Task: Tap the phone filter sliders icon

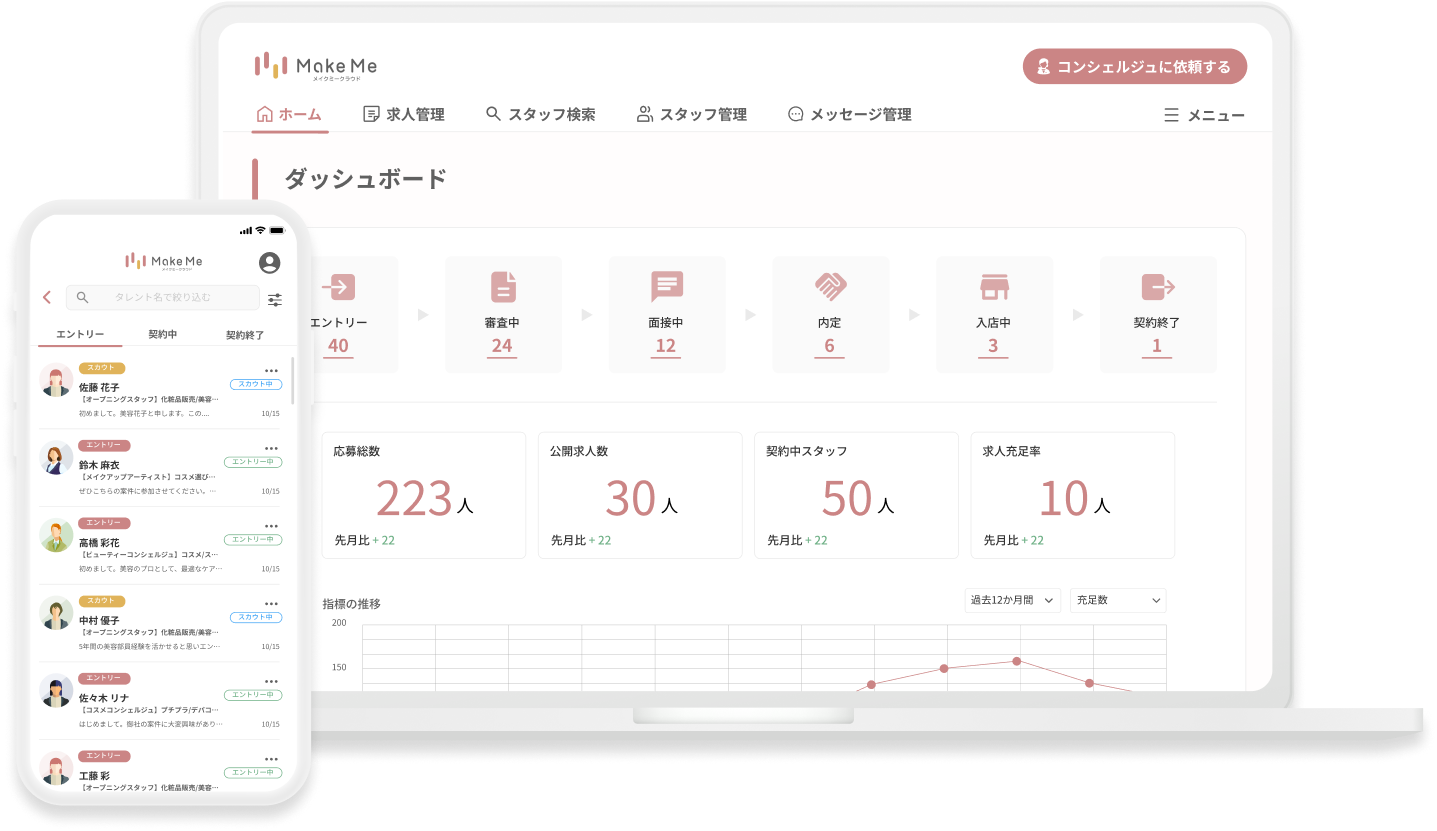Action: click(x=275, y=299)
